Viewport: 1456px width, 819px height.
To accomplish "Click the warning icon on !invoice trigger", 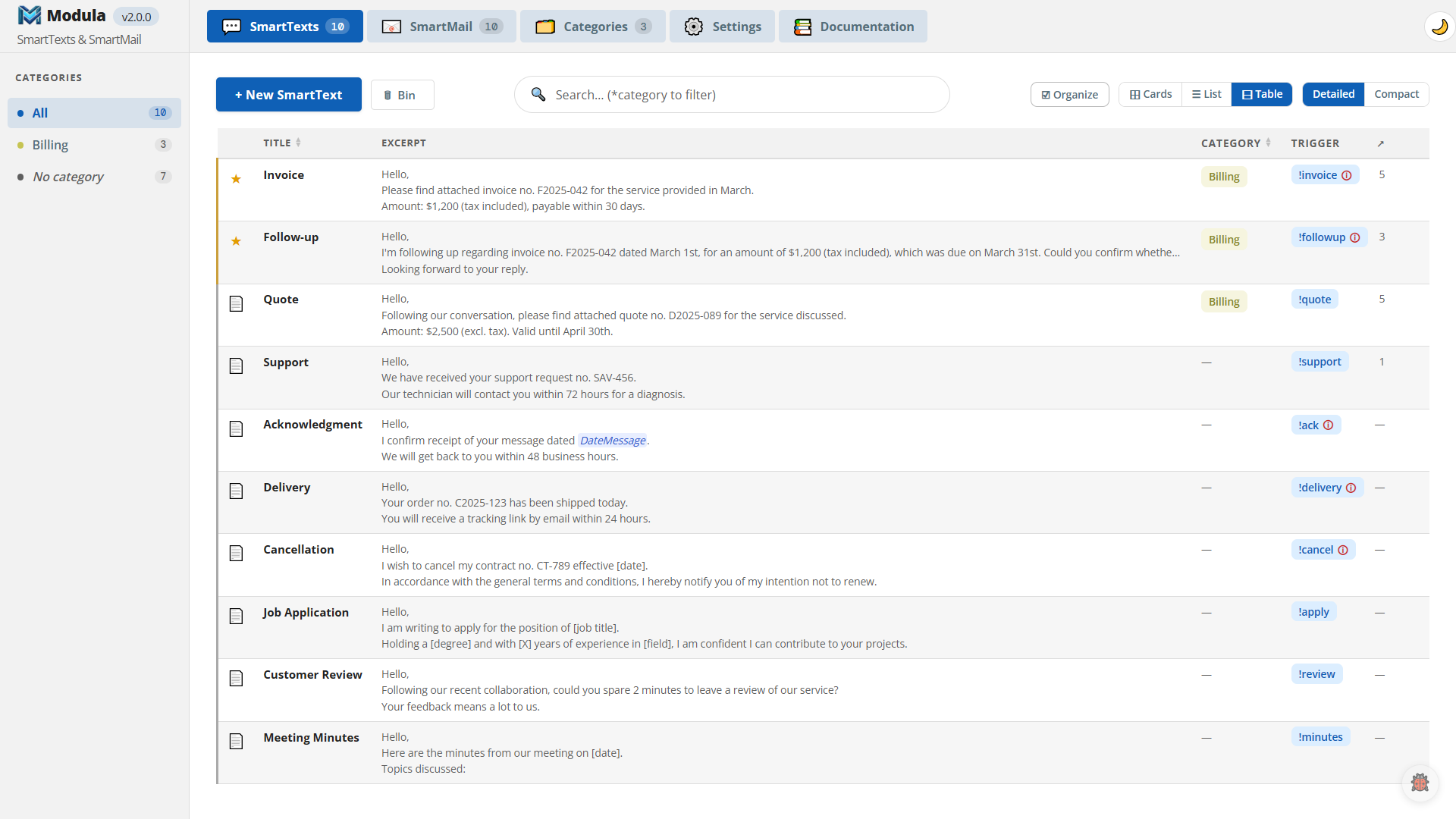I will point(1347,175).
